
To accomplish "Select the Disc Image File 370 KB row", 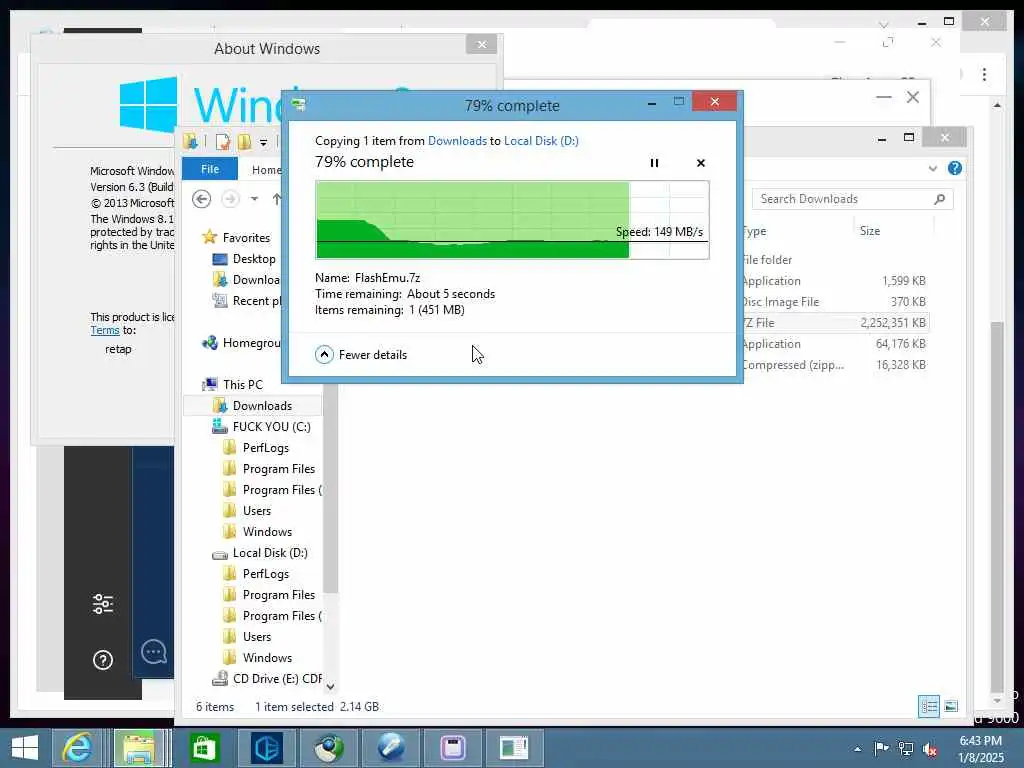I will (835, 302).
